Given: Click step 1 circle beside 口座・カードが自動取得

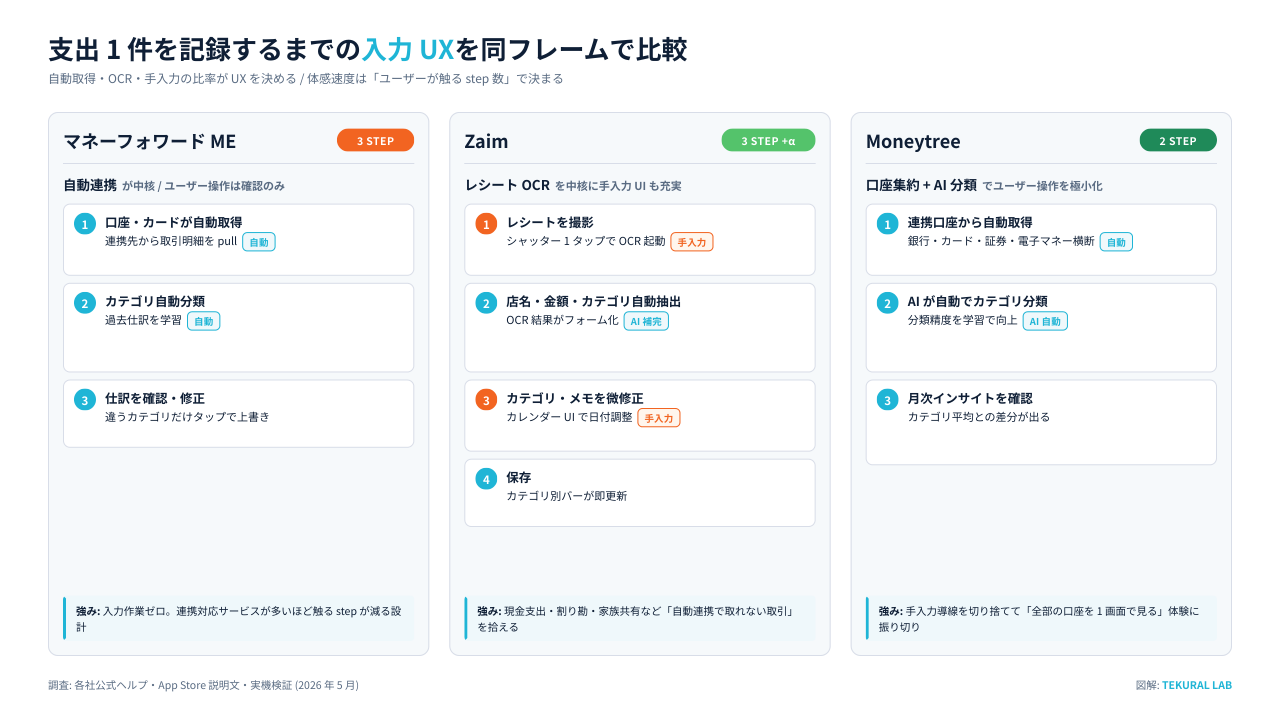Looking at the screenshot, I should tap(85, 224).
